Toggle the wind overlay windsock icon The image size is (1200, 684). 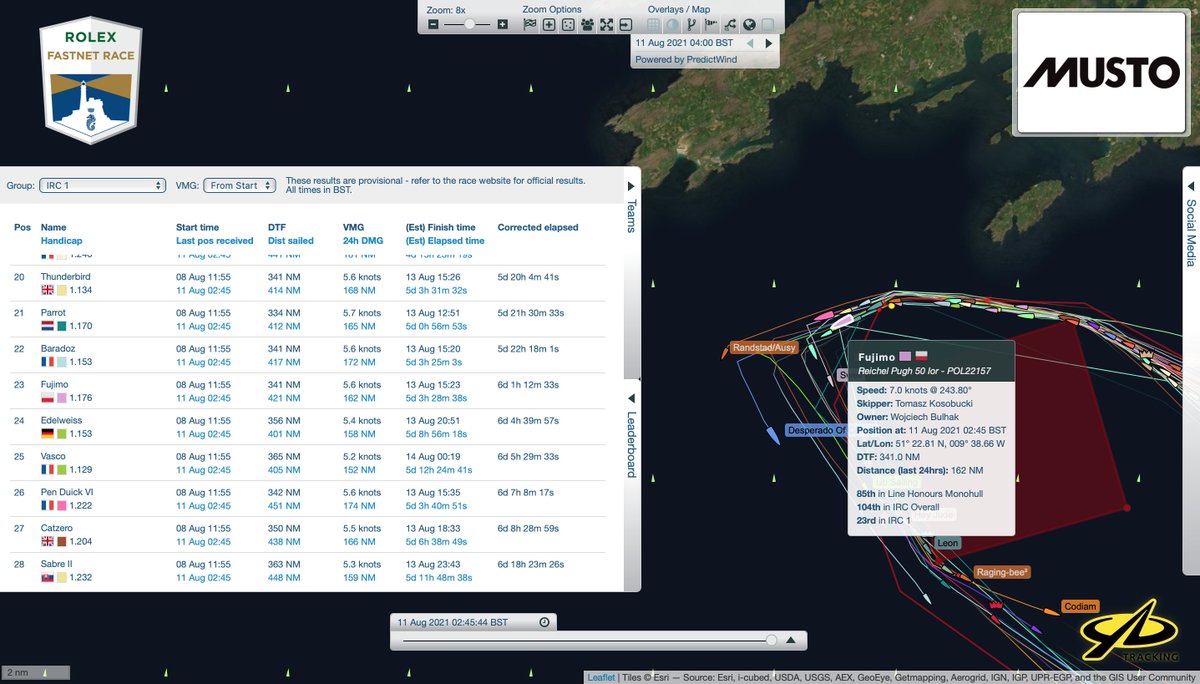coord(710,25)
